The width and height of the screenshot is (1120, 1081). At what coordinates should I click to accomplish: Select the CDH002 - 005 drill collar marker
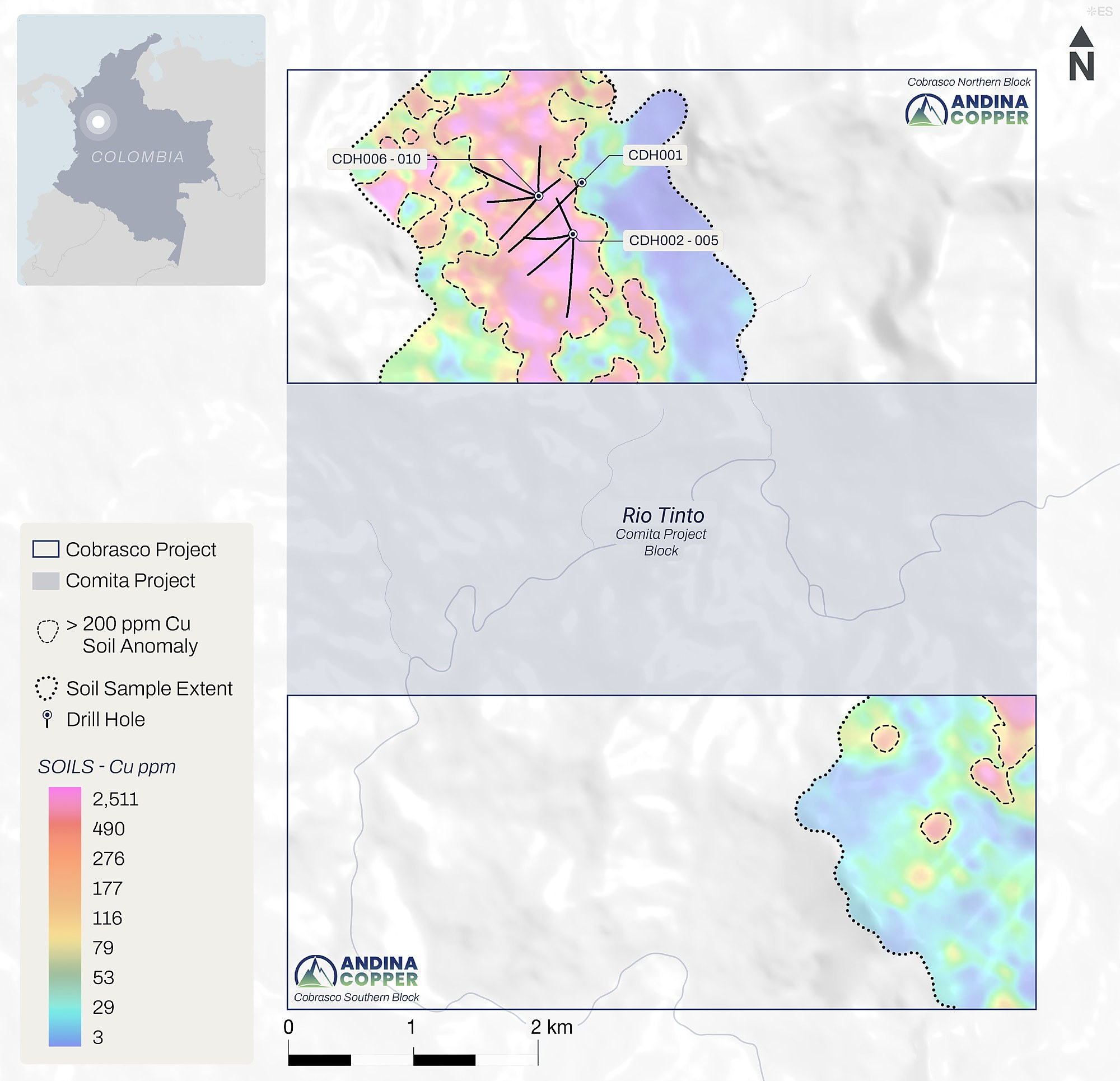tap(573, 234)
